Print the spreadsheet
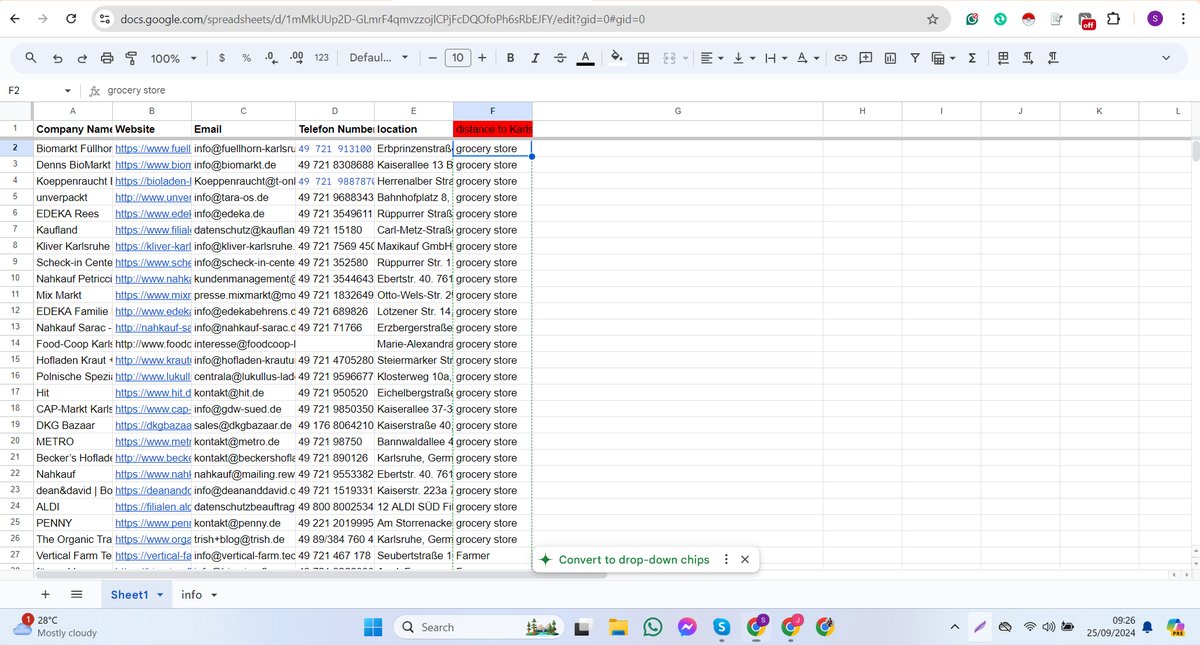 (107, 59)
